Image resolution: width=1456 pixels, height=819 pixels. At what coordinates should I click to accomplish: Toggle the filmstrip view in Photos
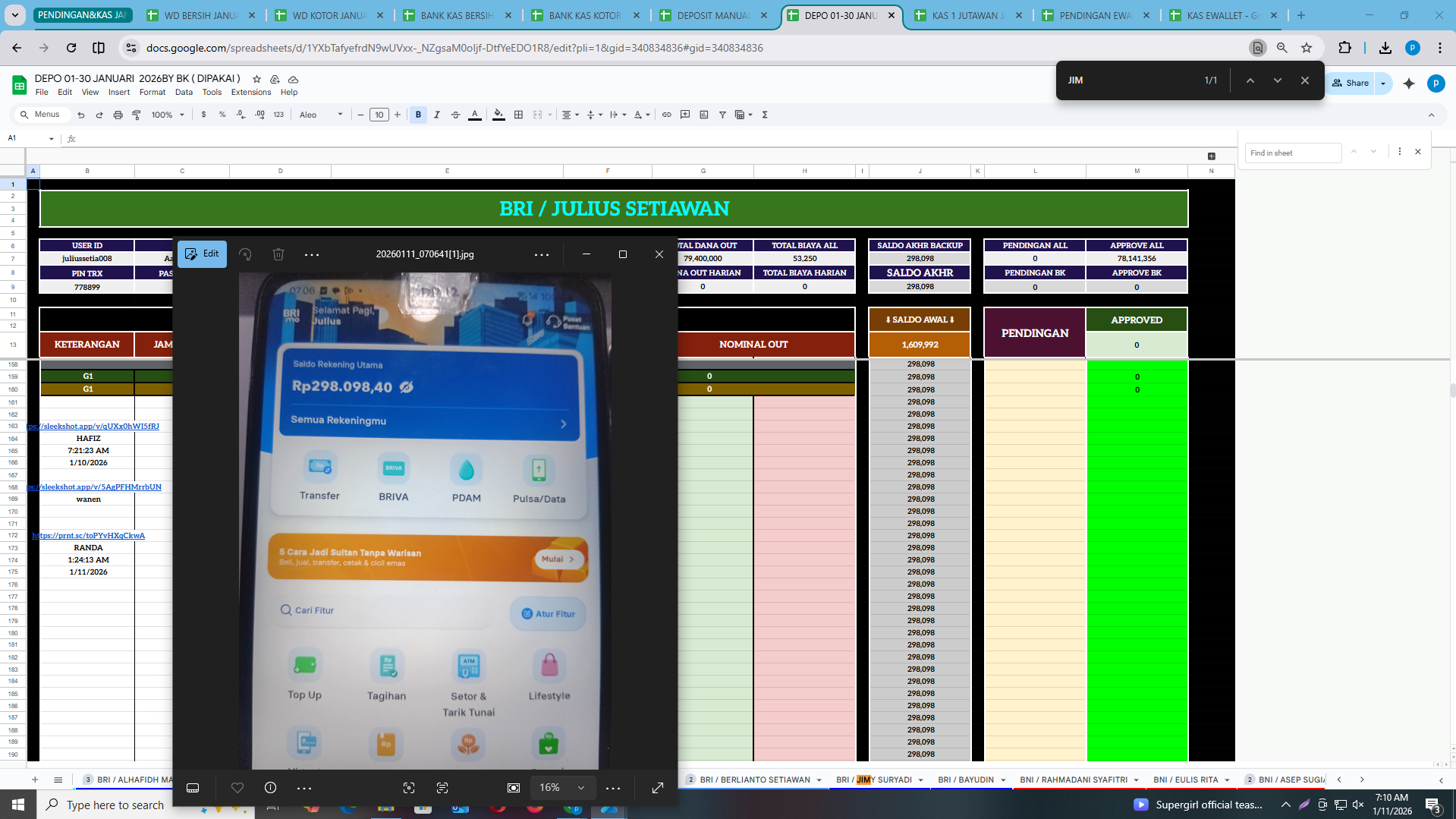point(193,788)
